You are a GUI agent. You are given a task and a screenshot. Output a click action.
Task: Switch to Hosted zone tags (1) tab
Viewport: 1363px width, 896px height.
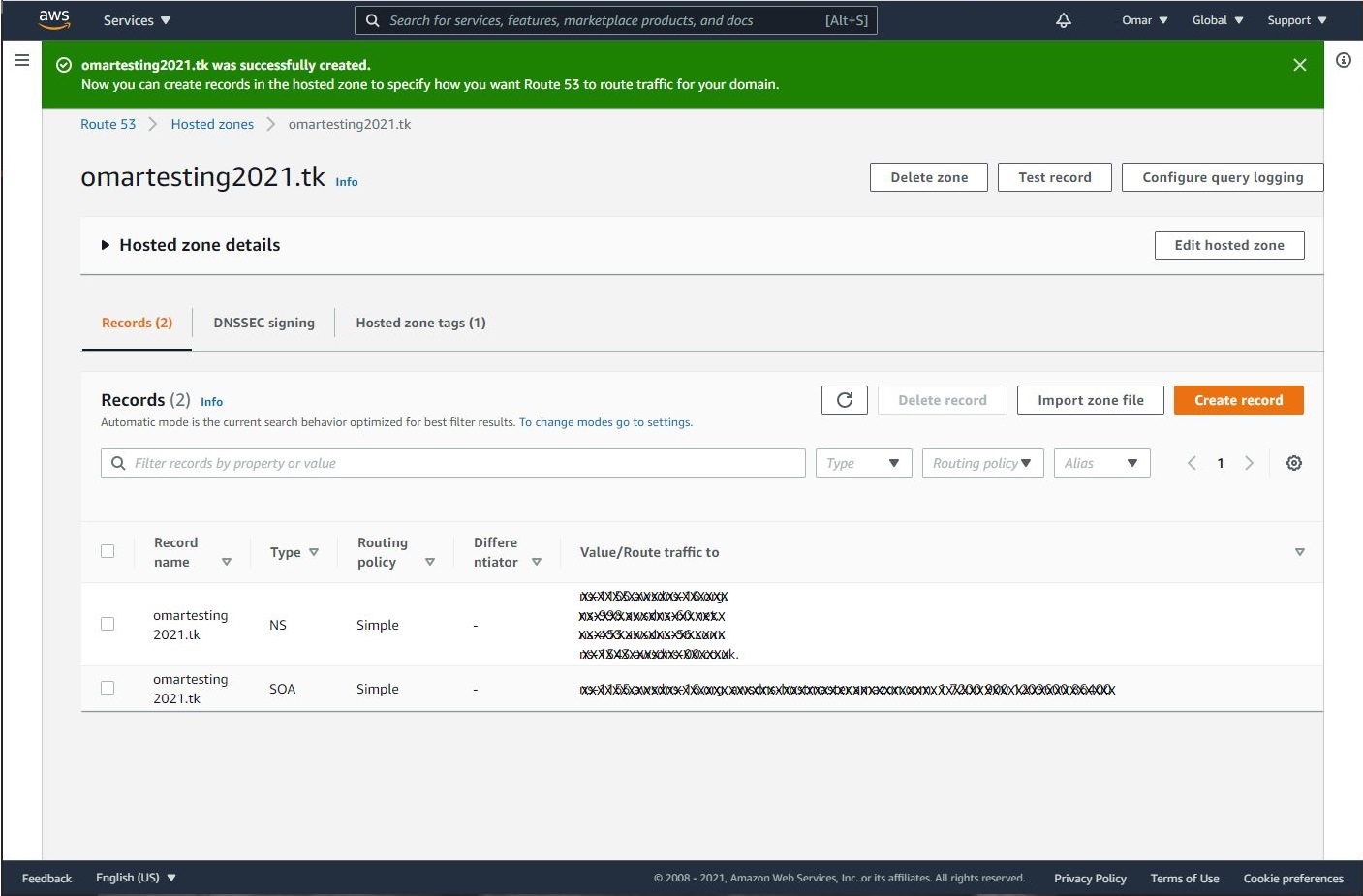[420, 323]
